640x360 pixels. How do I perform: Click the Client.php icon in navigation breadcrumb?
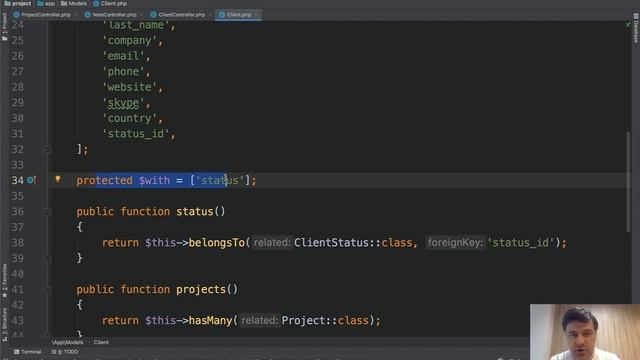click(x=96, y=3)
